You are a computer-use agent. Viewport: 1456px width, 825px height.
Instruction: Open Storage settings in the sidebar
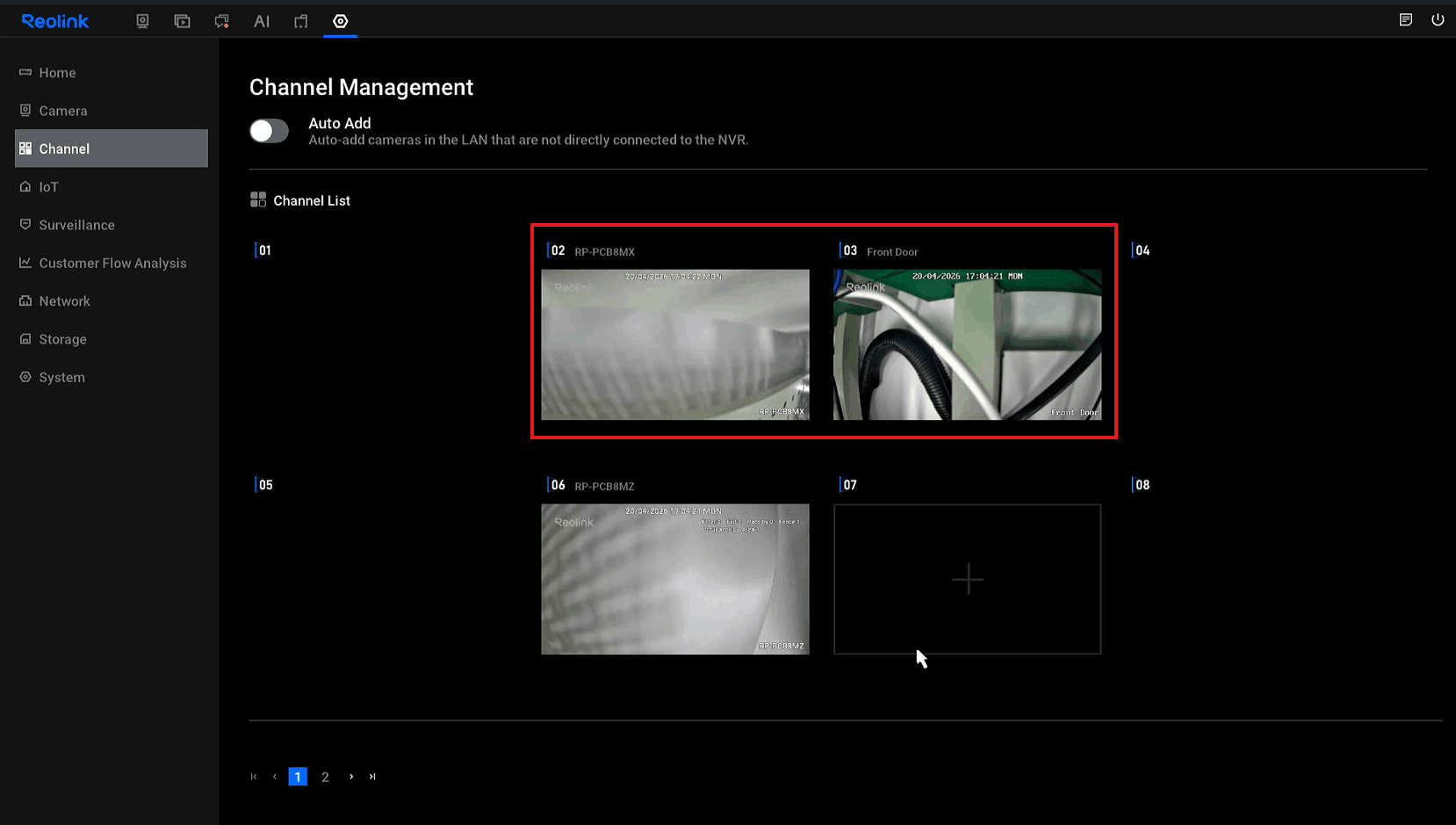click(x=112, y=339)
